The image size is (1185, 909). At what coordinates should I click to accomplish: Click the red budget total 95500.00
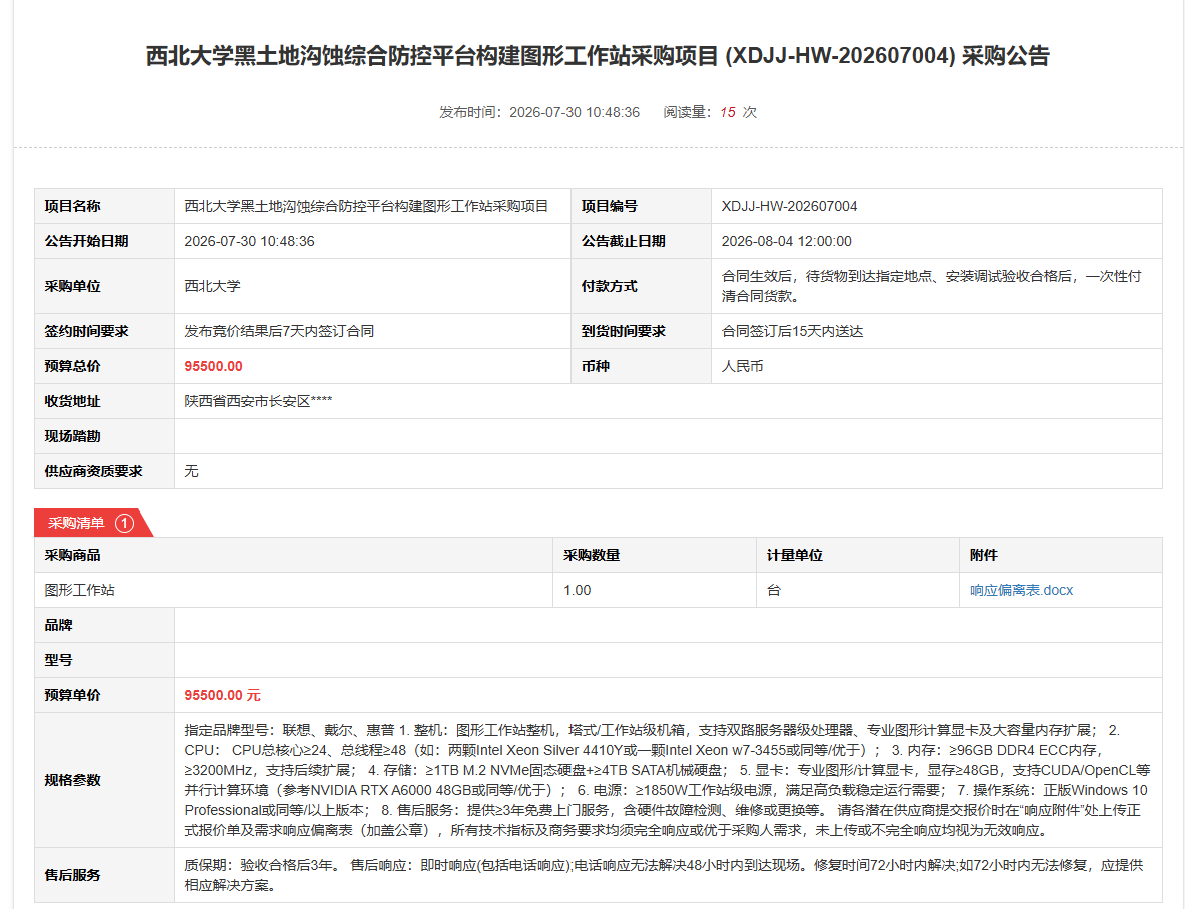[213, 366]
